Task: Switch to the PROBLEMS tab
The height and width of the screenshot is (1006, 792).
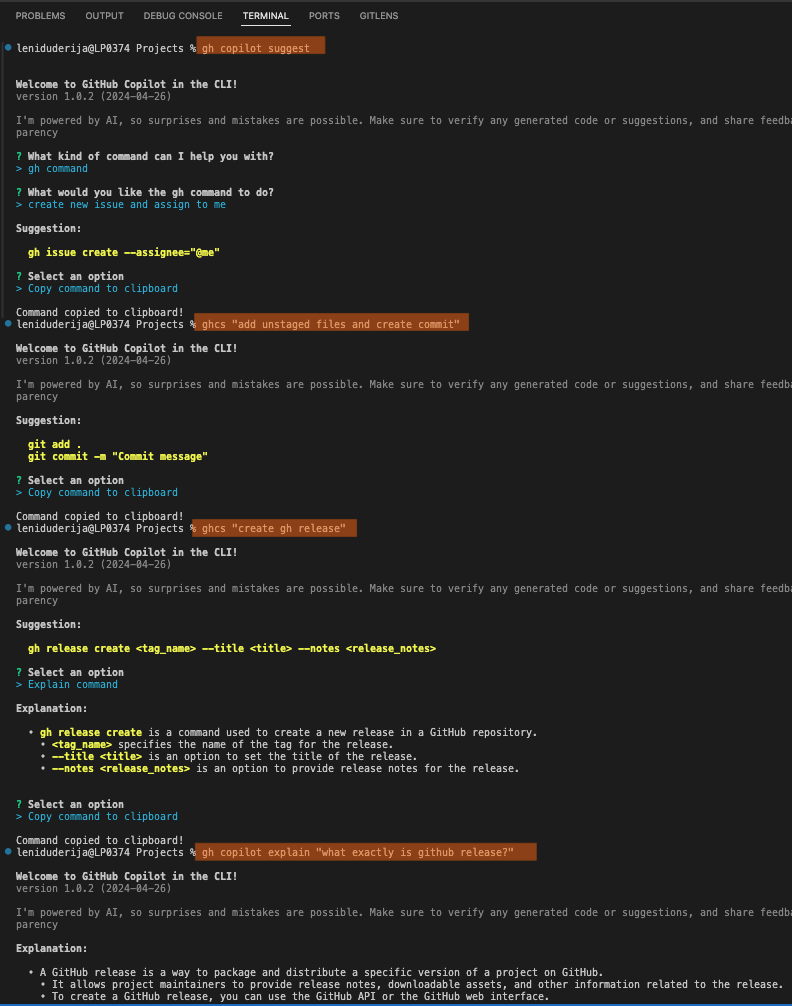Action: pyautogui.click(x=40, y=15)
